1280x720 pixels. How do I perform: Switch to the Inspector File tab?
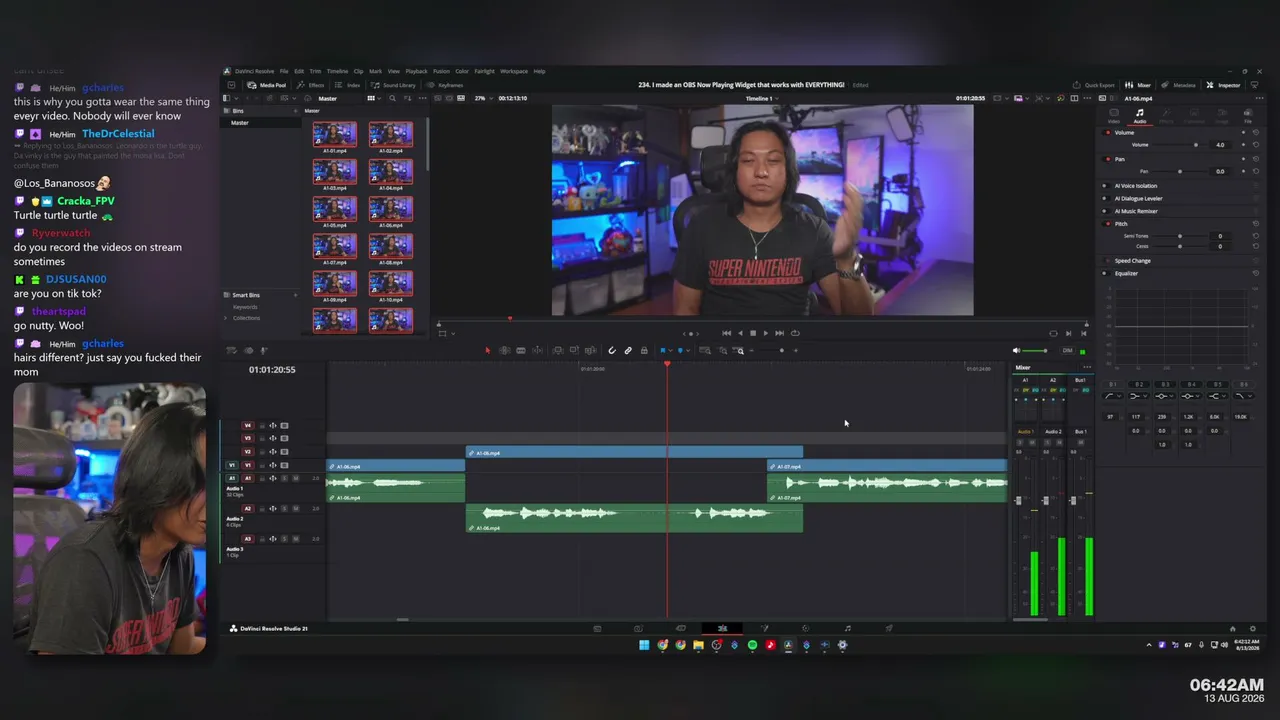click(x=1248, y=116)
